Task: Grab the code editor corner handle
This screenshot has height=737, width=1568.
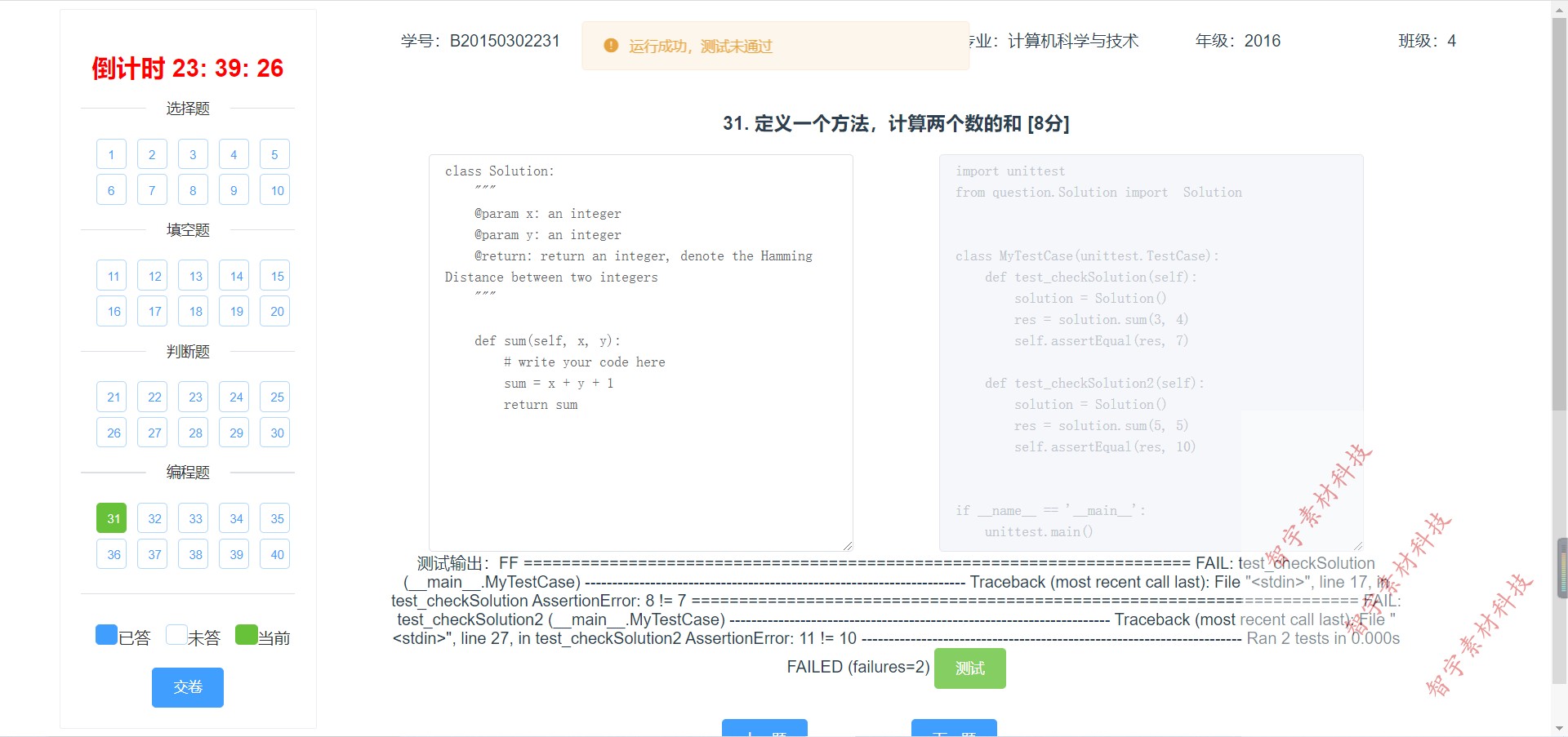Action: click(848, 545)
